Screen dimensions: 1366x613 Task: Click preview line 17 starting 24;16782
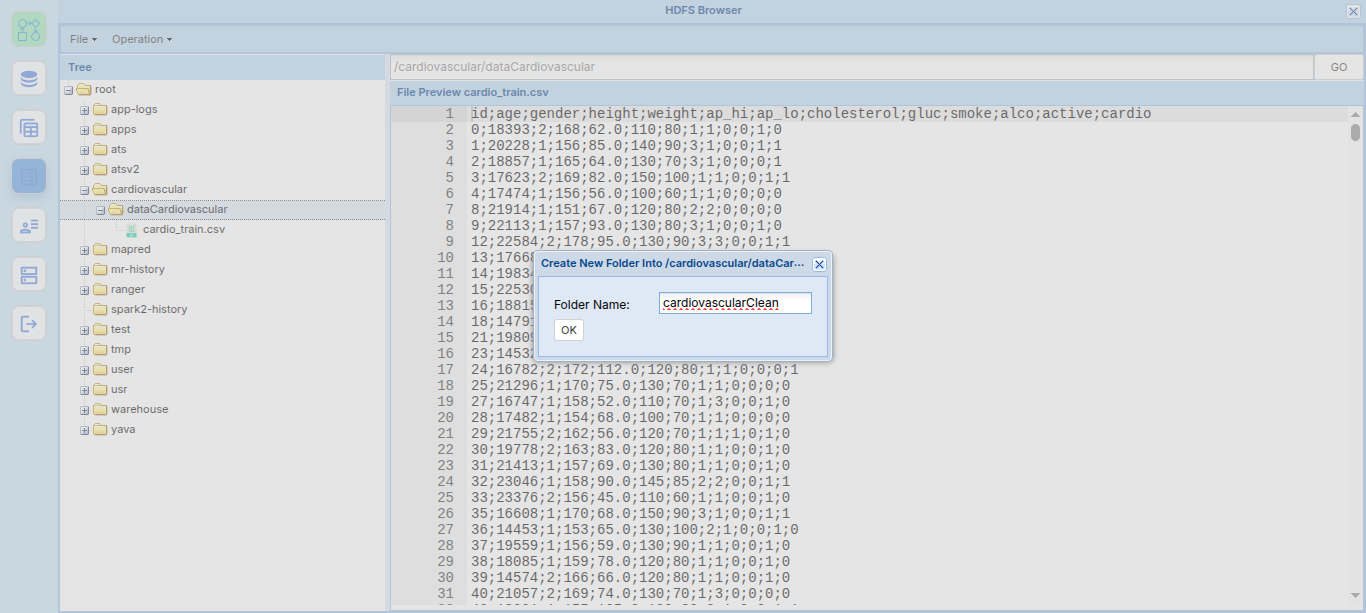[635, 370]
